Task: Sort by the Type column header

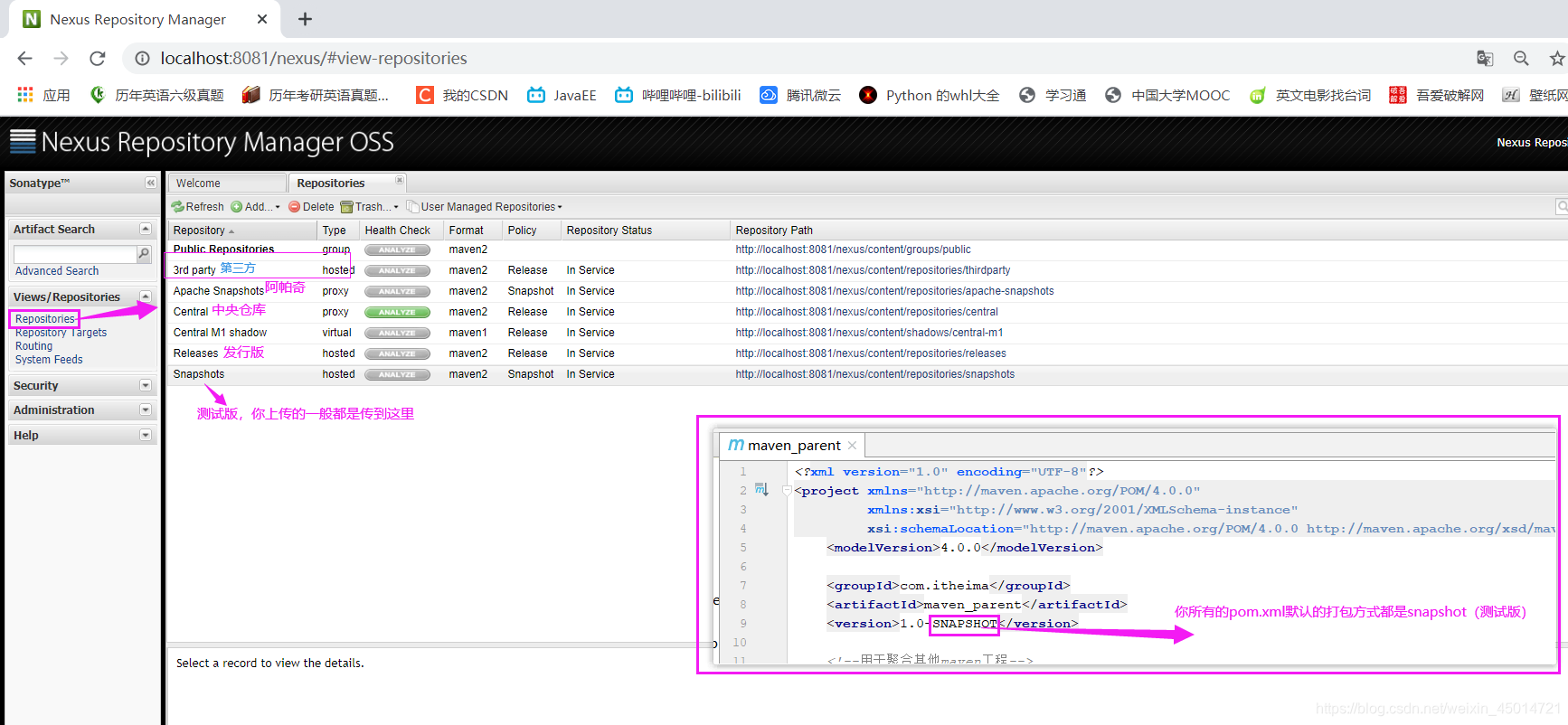Action: (x=338, y=231)
